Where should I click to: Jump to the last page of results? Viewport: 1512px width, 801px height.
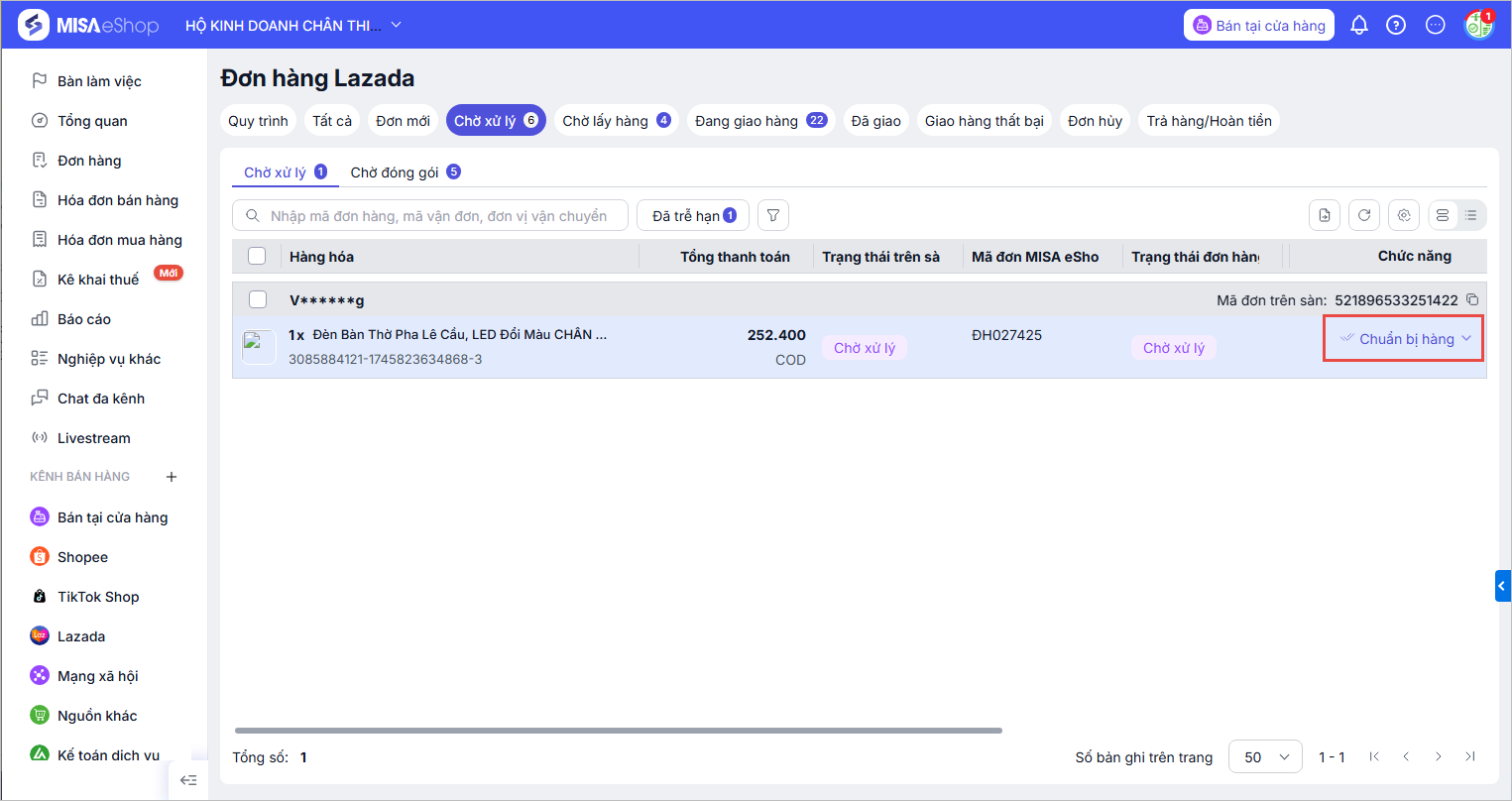(1470, 756)
